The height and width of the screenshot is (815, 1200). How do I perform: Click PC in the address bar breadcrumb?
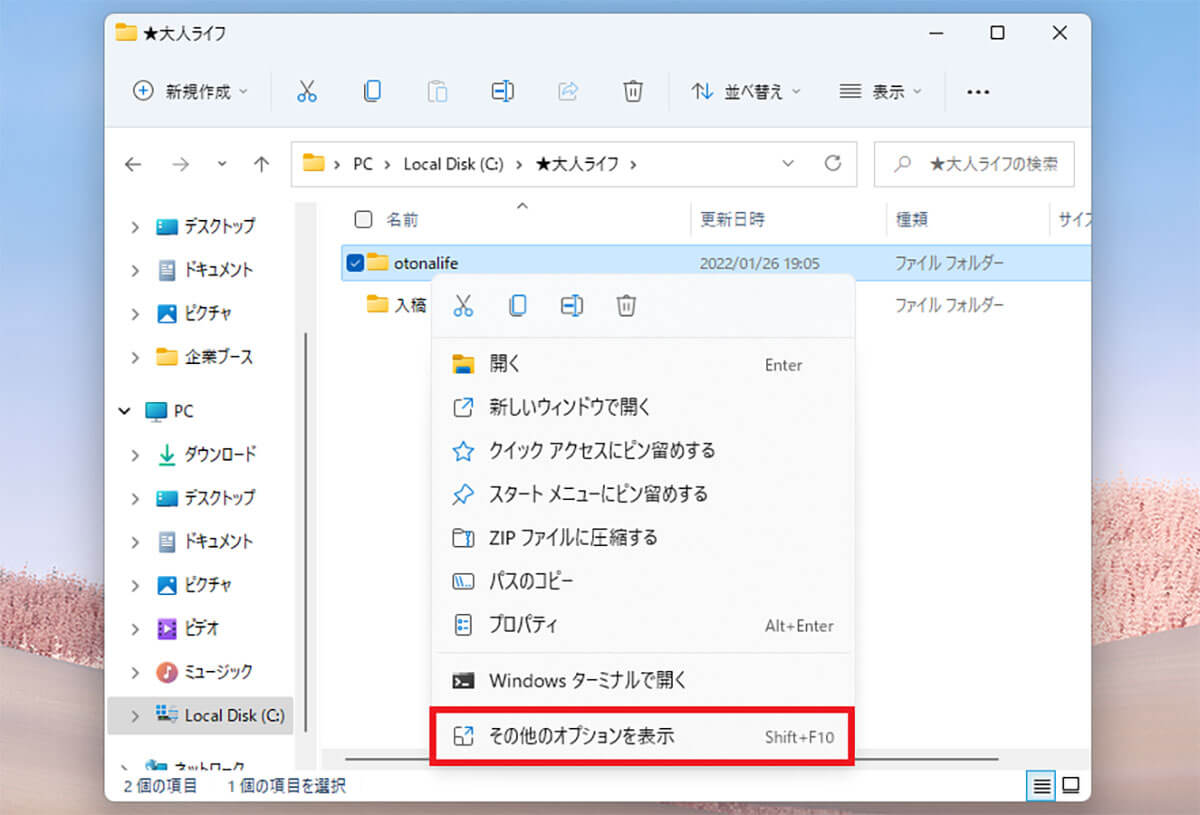(x=362, y=164)
